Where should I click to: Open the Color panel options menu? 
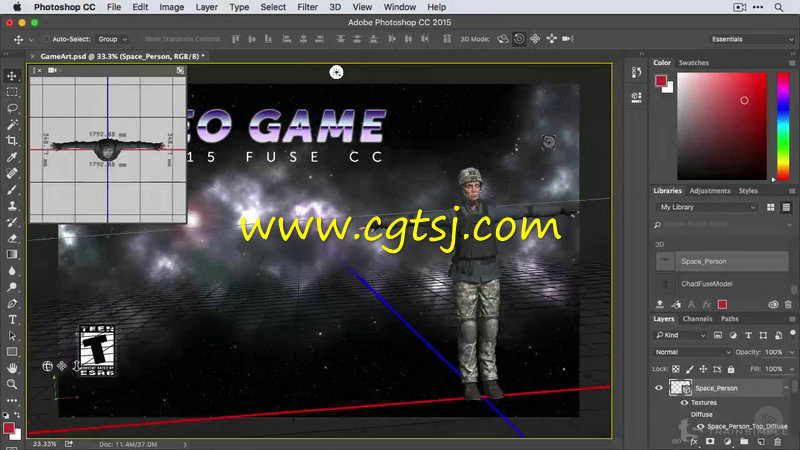pos(792,63)
